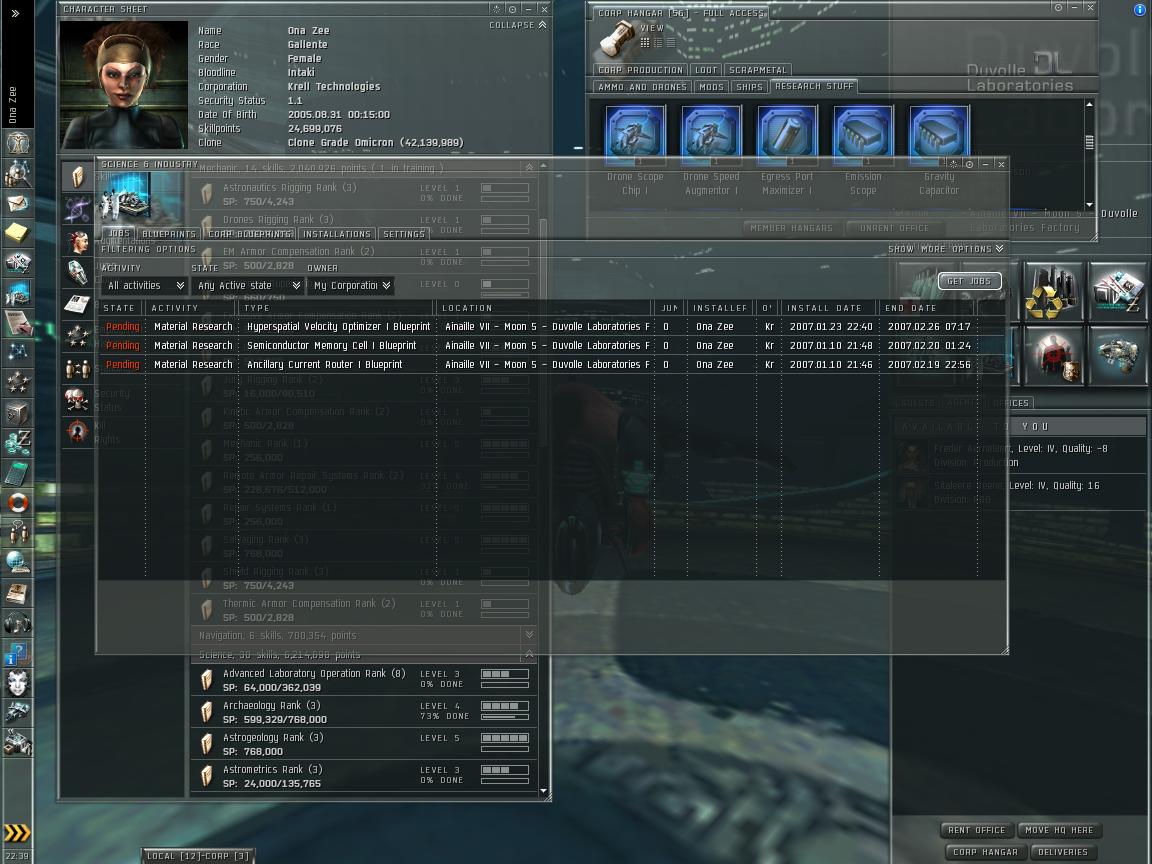
Task: Open the Any Active state dropdown
Action: [248, 285]
